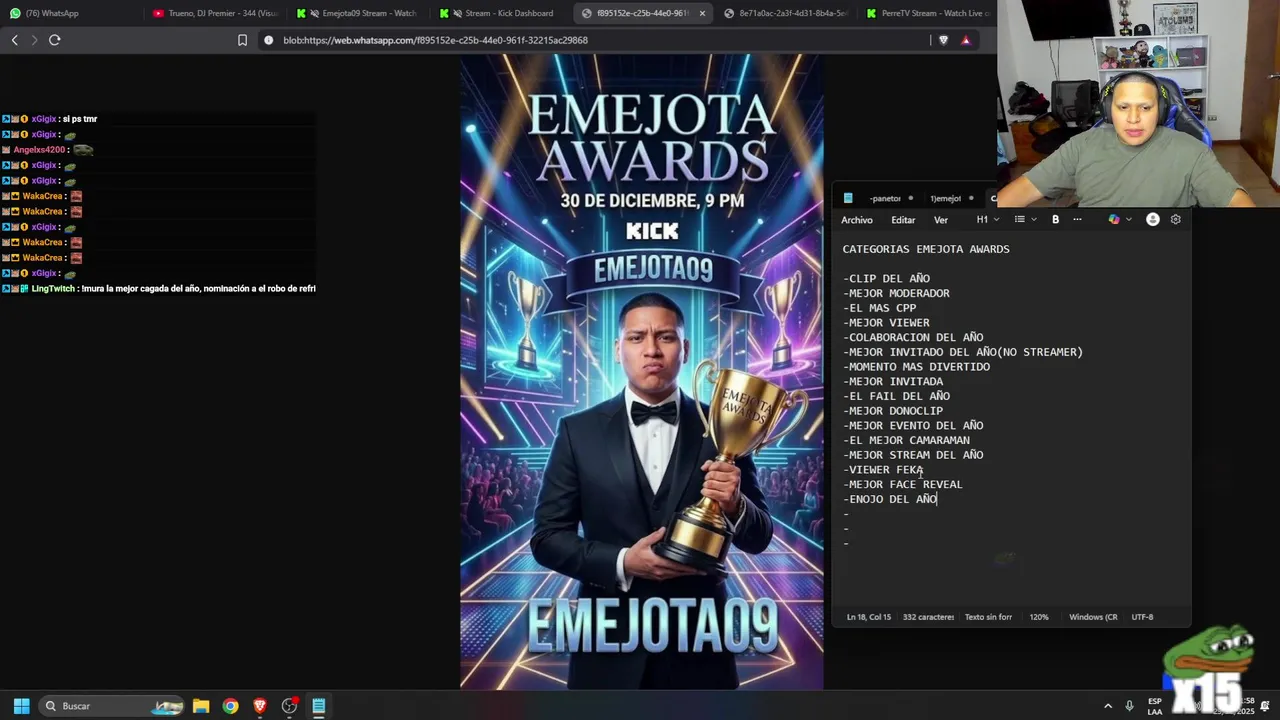The width and height of the screenshot is (1280, 720).
Task: Open Notepad settings gear
Action: point(1176,220)
